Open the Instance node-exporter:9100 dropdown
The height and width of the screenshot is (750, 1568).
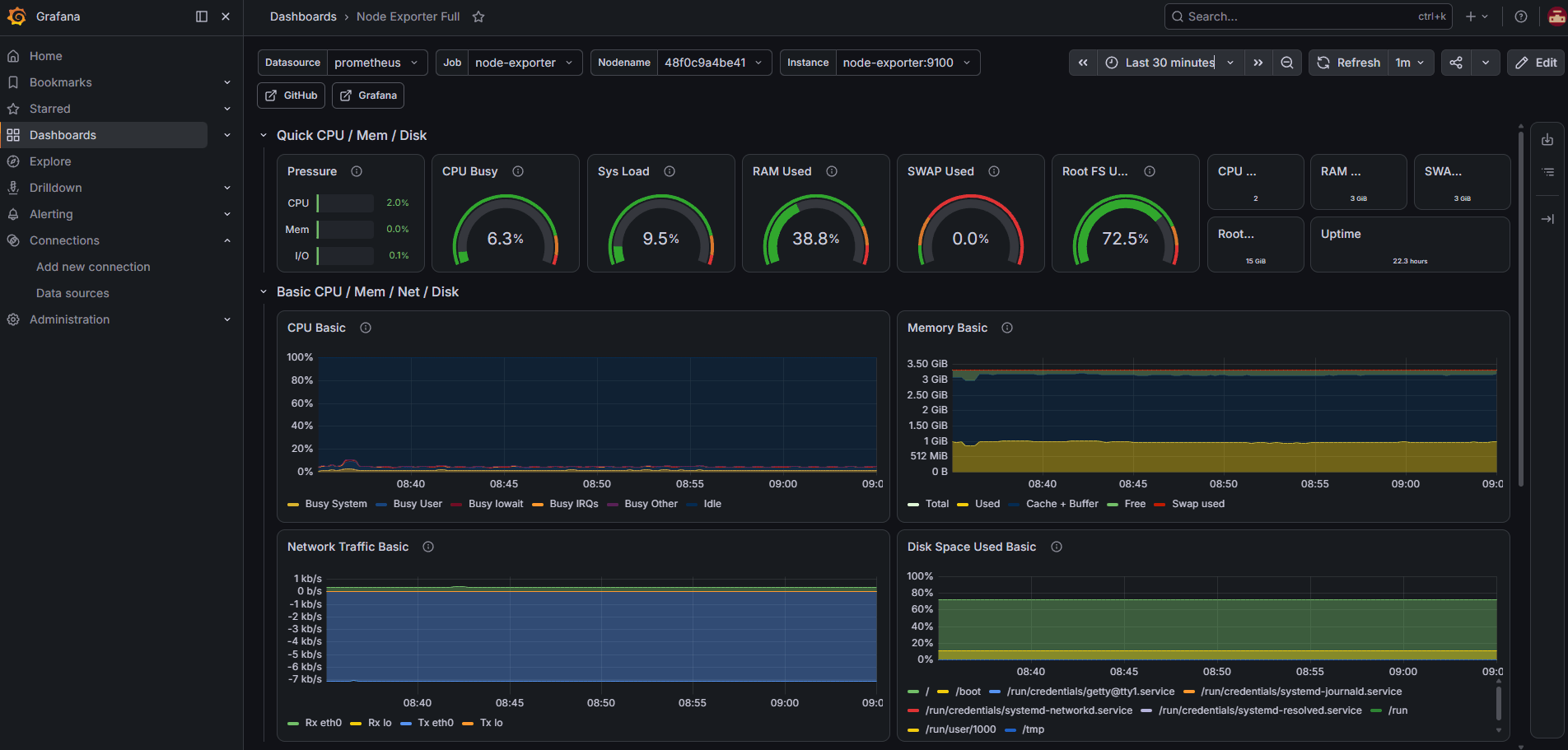click(x=908, y=63)
